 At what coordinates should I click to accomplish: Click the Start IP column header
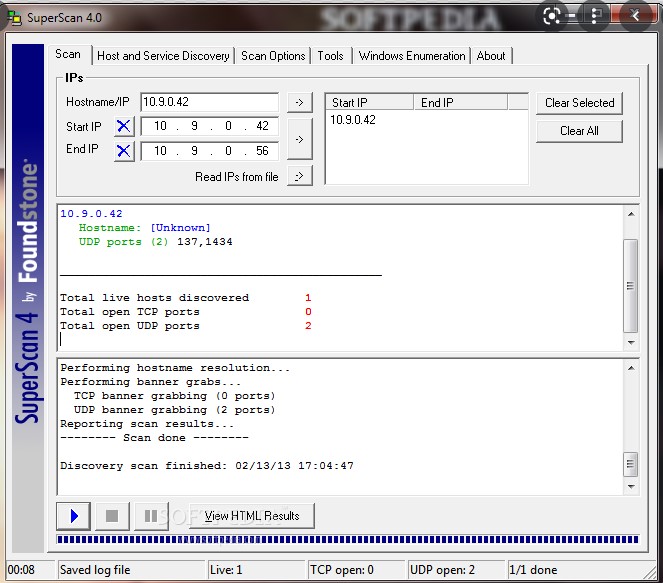click(x=370, y=102)
